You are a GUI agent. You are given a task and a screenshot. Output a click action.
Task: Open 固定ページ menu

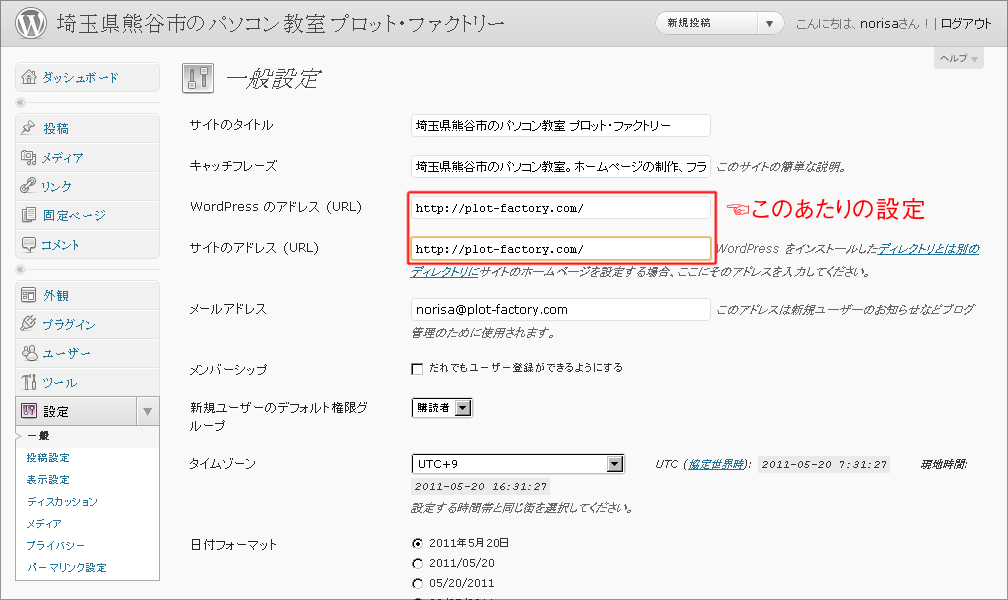(x=74, y=215)
